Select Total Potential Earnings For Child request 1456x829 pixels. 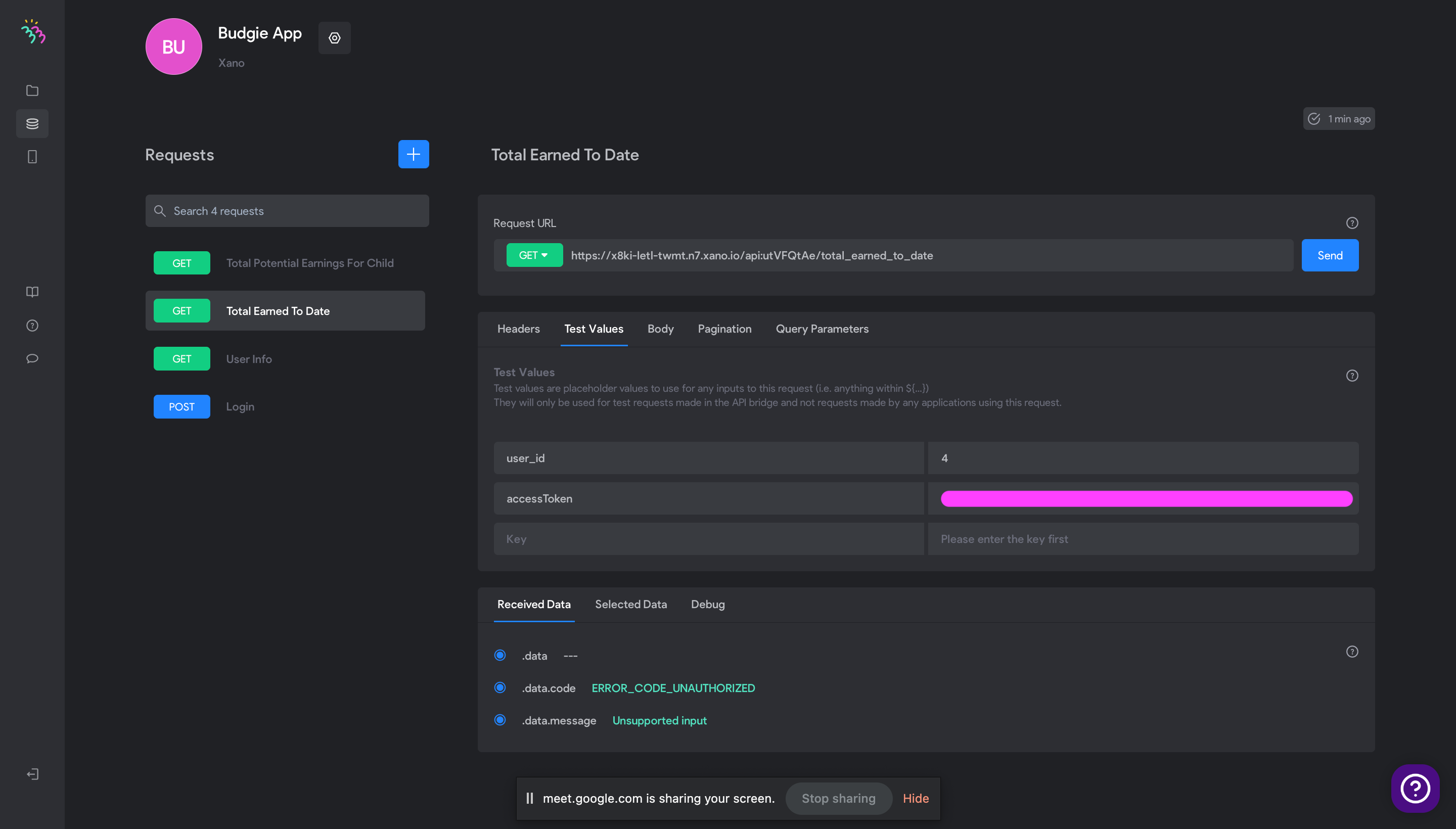coord(285,263)
